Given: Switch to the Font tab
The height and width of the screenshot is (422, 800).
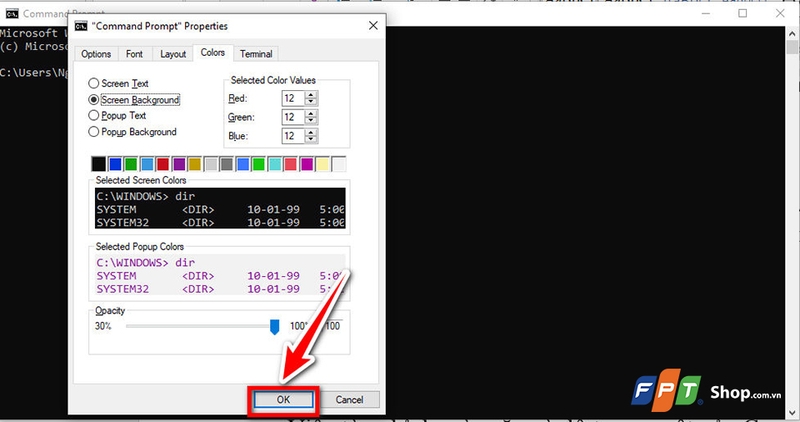Looking at the screenshot, I should pos(135,54).
